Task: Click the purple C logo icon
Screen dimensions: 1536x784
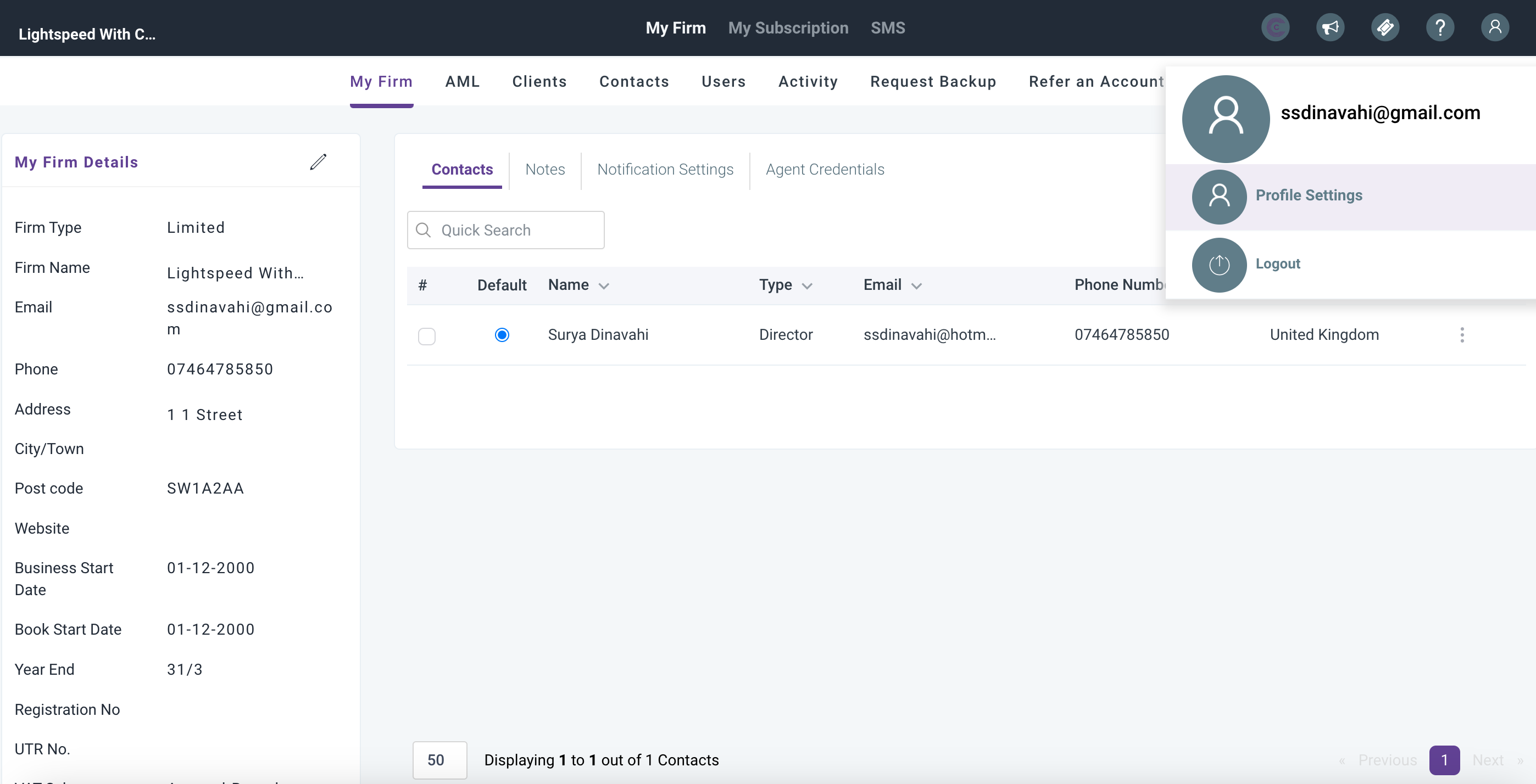Action: (x=1275, y=27)
